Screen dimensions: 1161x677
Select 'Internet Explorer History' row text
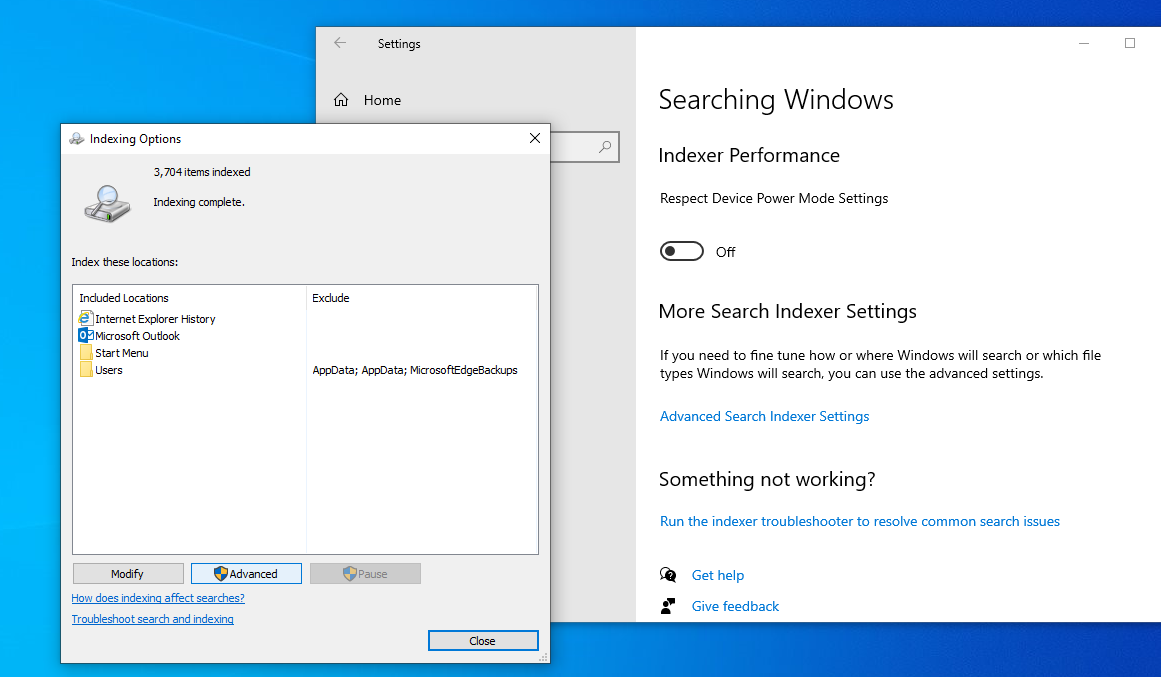(155, 319)
